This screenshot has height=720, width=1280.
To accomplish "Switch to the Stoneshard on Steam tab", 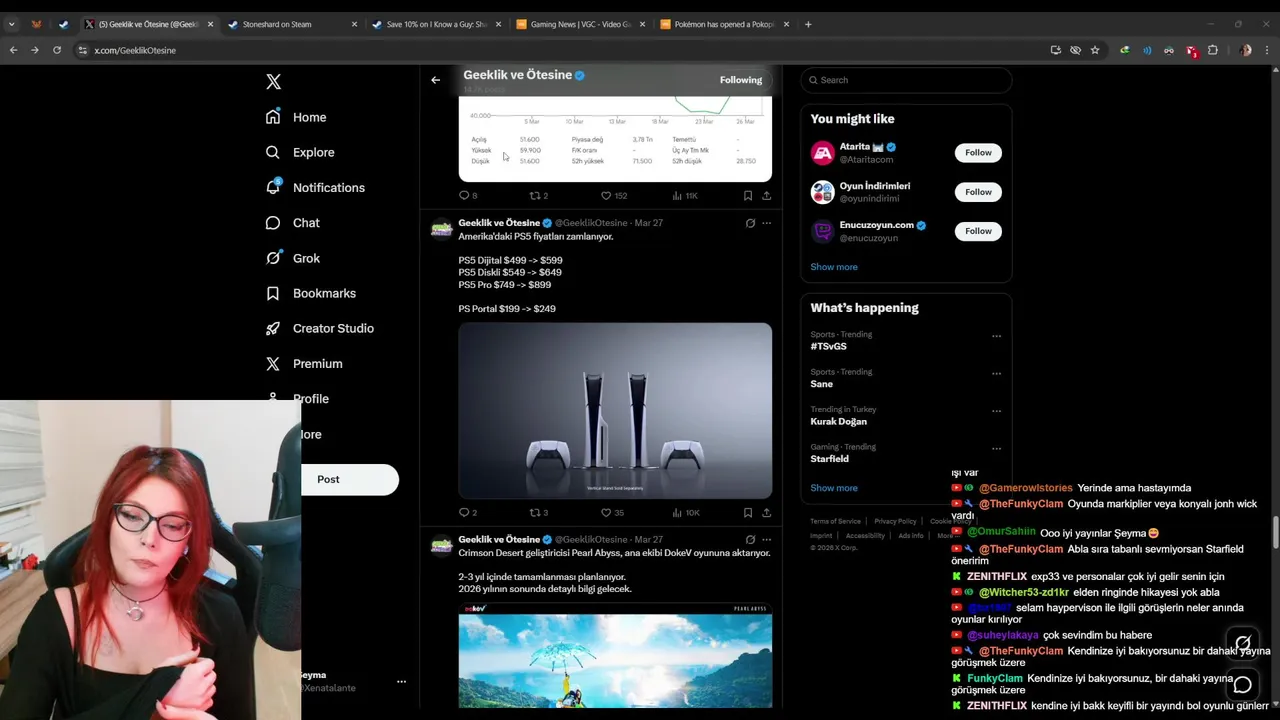I will point(292,24).
